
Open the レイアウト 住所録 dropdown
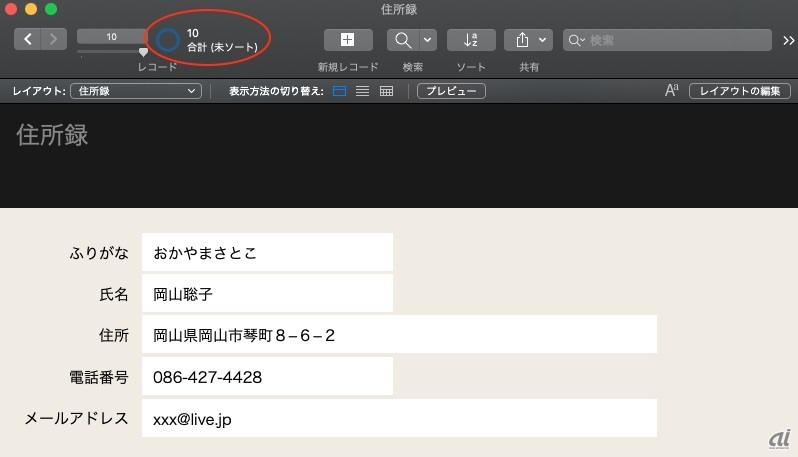[135, 91]
